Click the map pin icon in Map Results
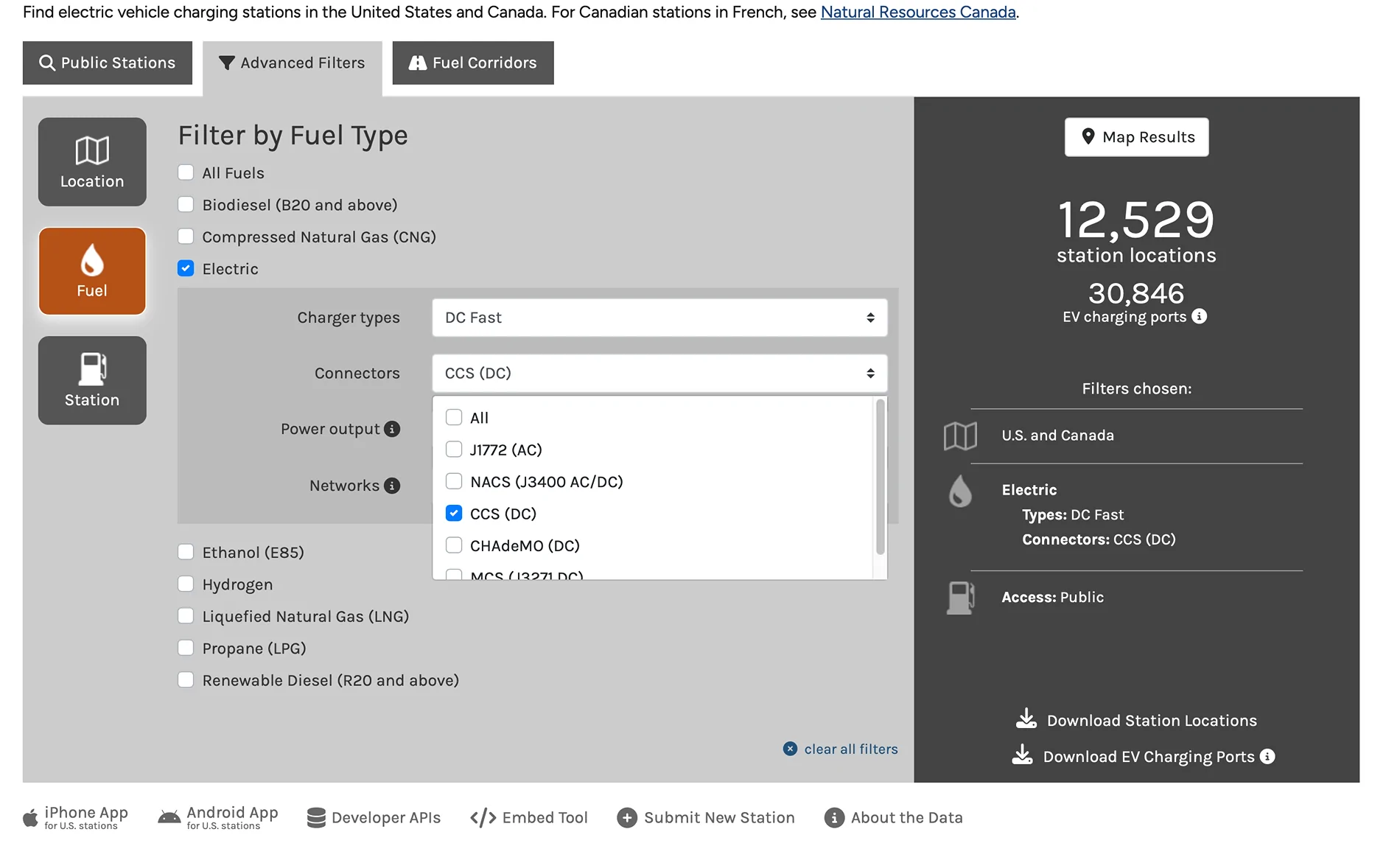This screenshot has height=860, width=1400. click(1088, 136)
